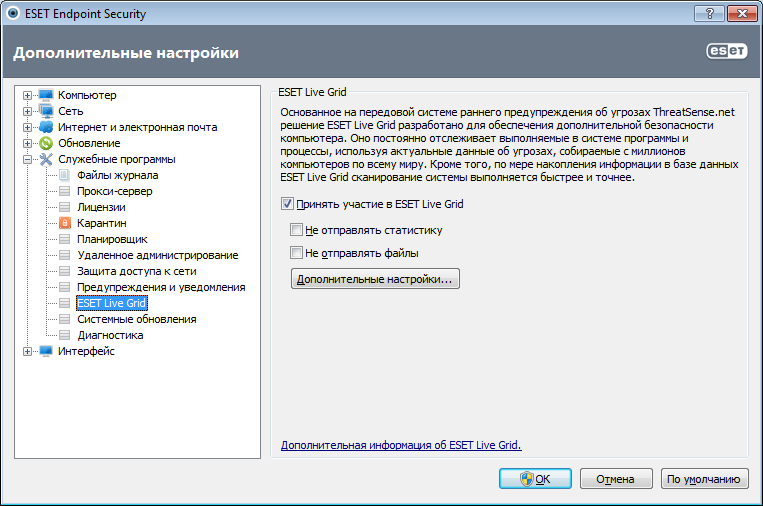Image resolution: width=763 pixels, height=506 pixels.
Task: Click the Интернет и электронная почта icon
Action: point(45,127)
